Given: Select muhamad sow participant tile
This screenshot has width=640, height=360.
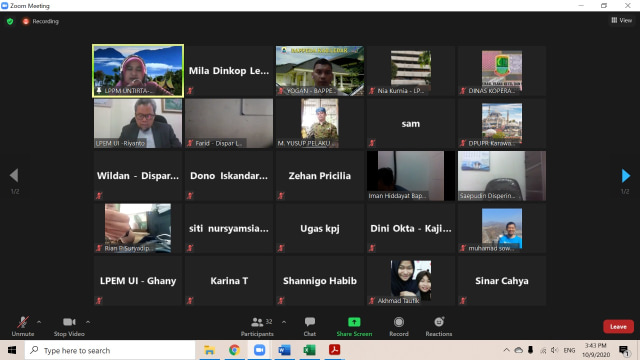Looking at the screenshot, I should point(502,229).
